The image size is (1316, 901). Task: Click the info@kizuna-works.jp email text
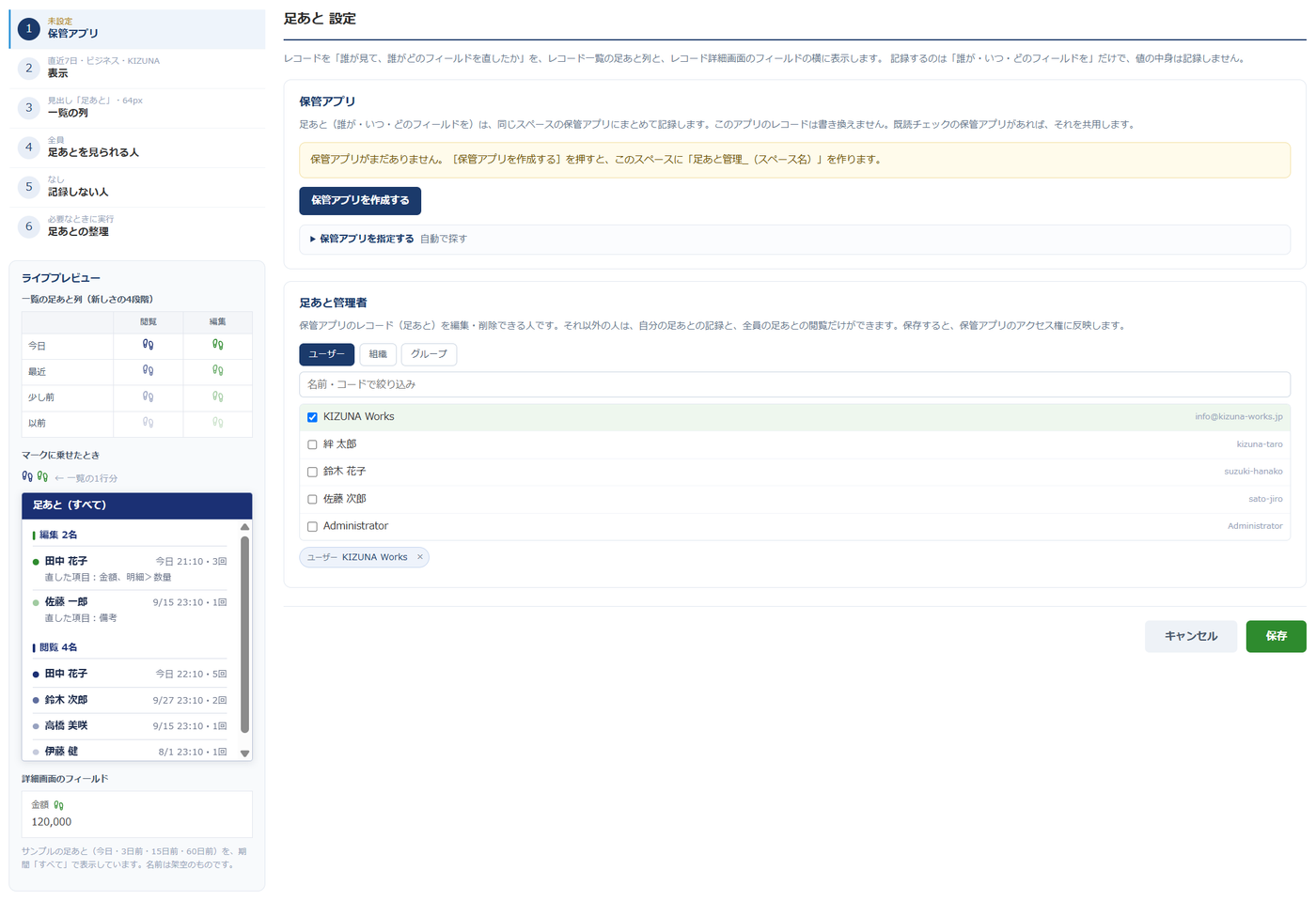tap(1239, 417)
